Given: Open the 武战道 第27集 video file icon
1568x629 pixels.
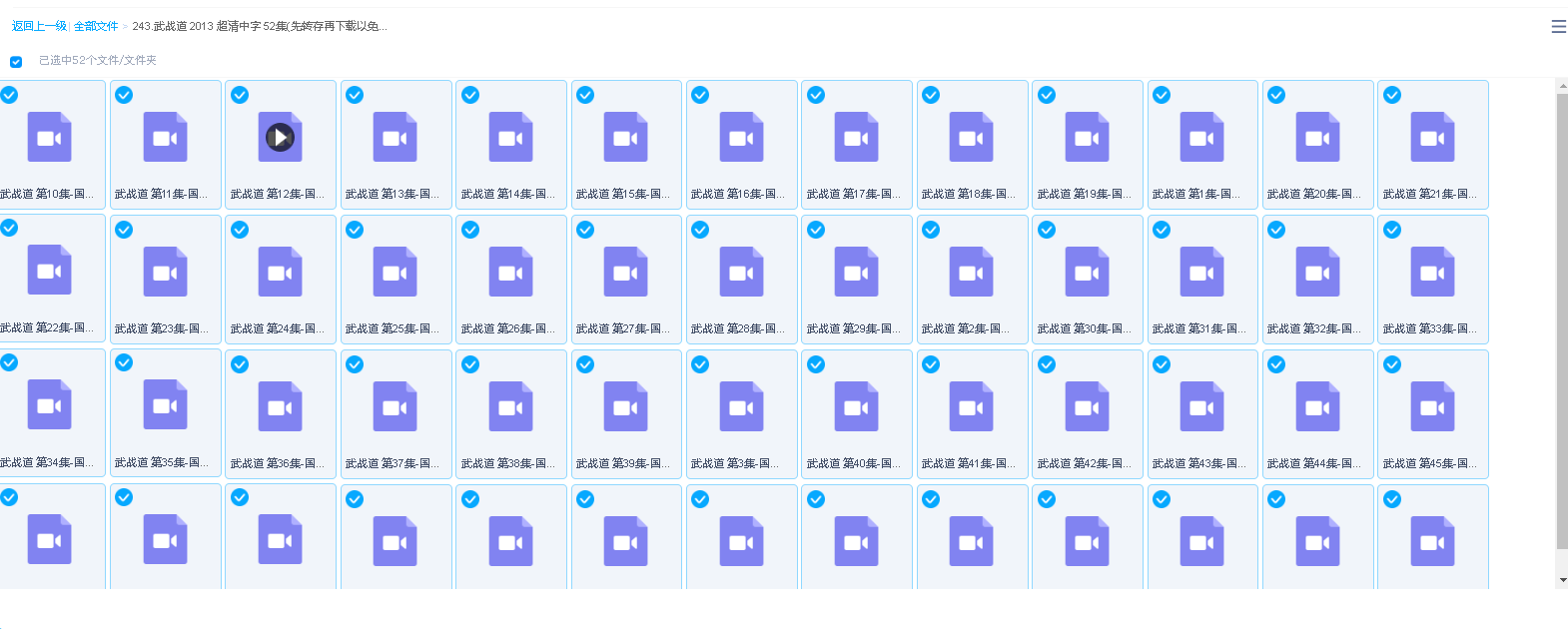Looking at the screenshot, I should tap(625, 272).
